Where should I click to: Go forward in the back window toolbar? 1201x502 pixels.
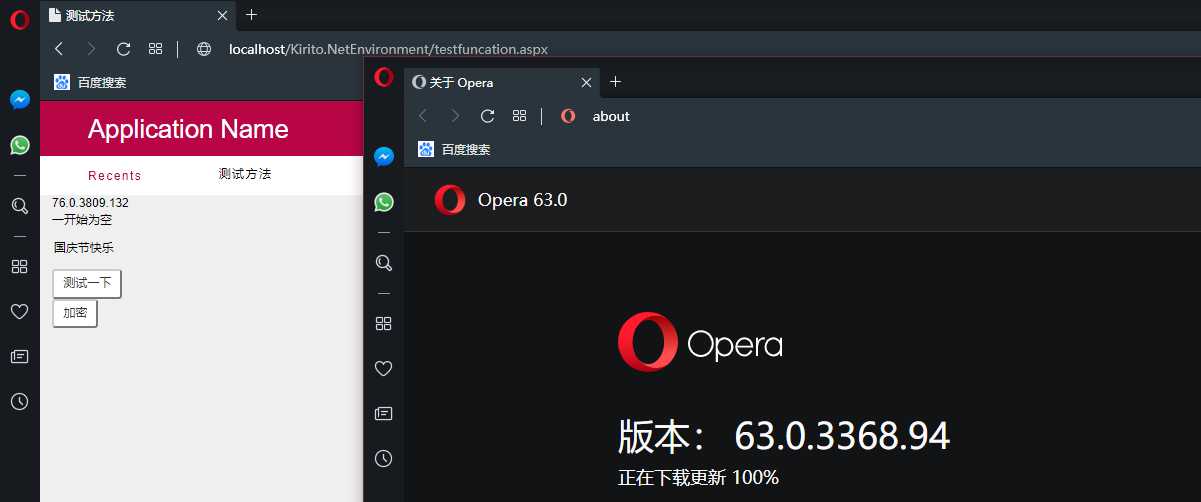pyautogui.click(x=91, y=48)
